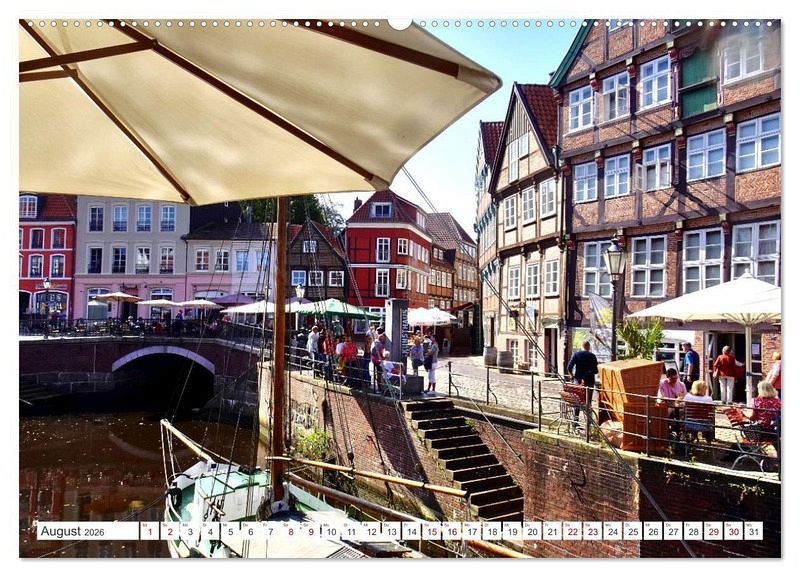
Task: Select date 27 in the calendar strip
Action: click(x=673, y=531)
